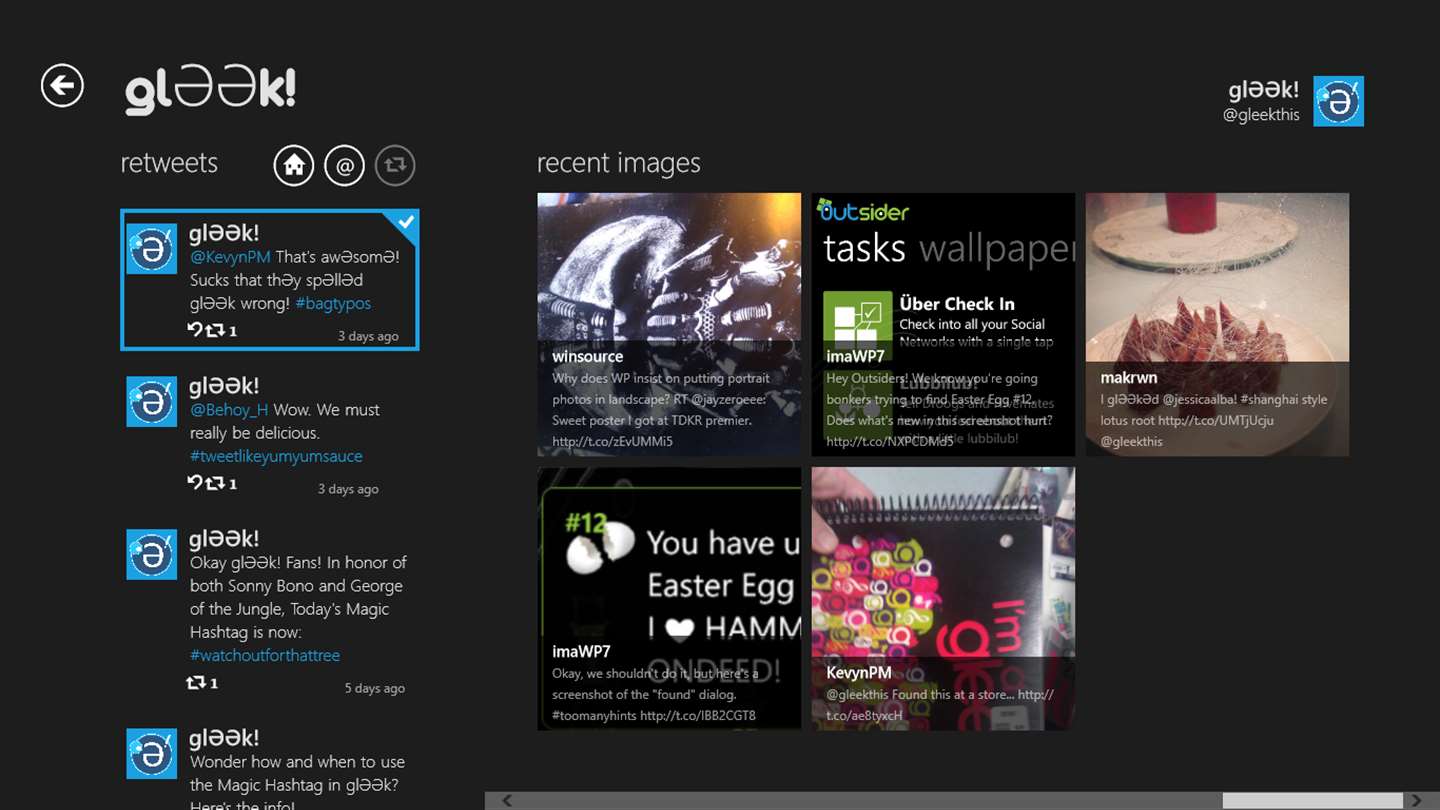Show mentions with the @ icon
This screenshot has width=1440, height=810.
344,166
